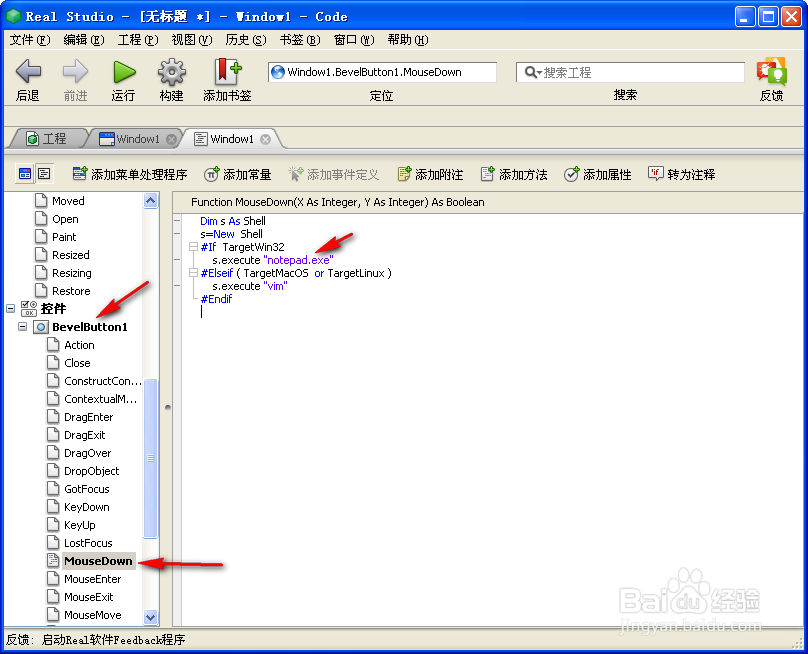The image size is (808, 654).
Task: Open the 视图 menu
Action: 192,40
